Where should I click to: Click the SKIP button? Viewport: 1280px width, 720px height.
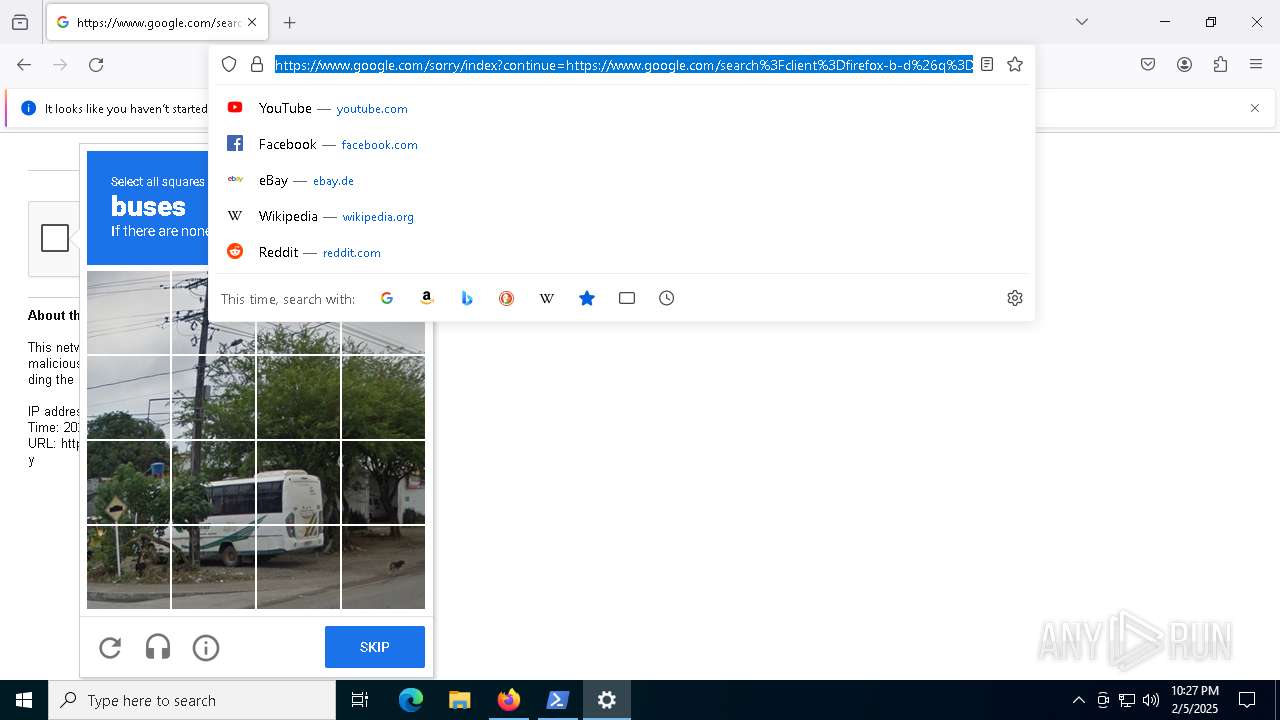375,647
